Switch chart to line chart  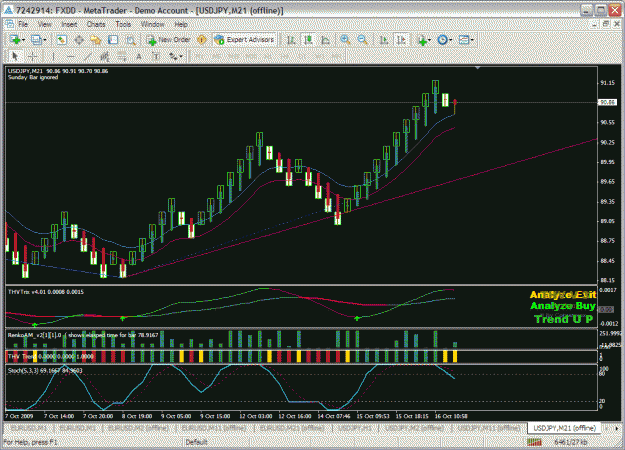(x=325, y=40)
